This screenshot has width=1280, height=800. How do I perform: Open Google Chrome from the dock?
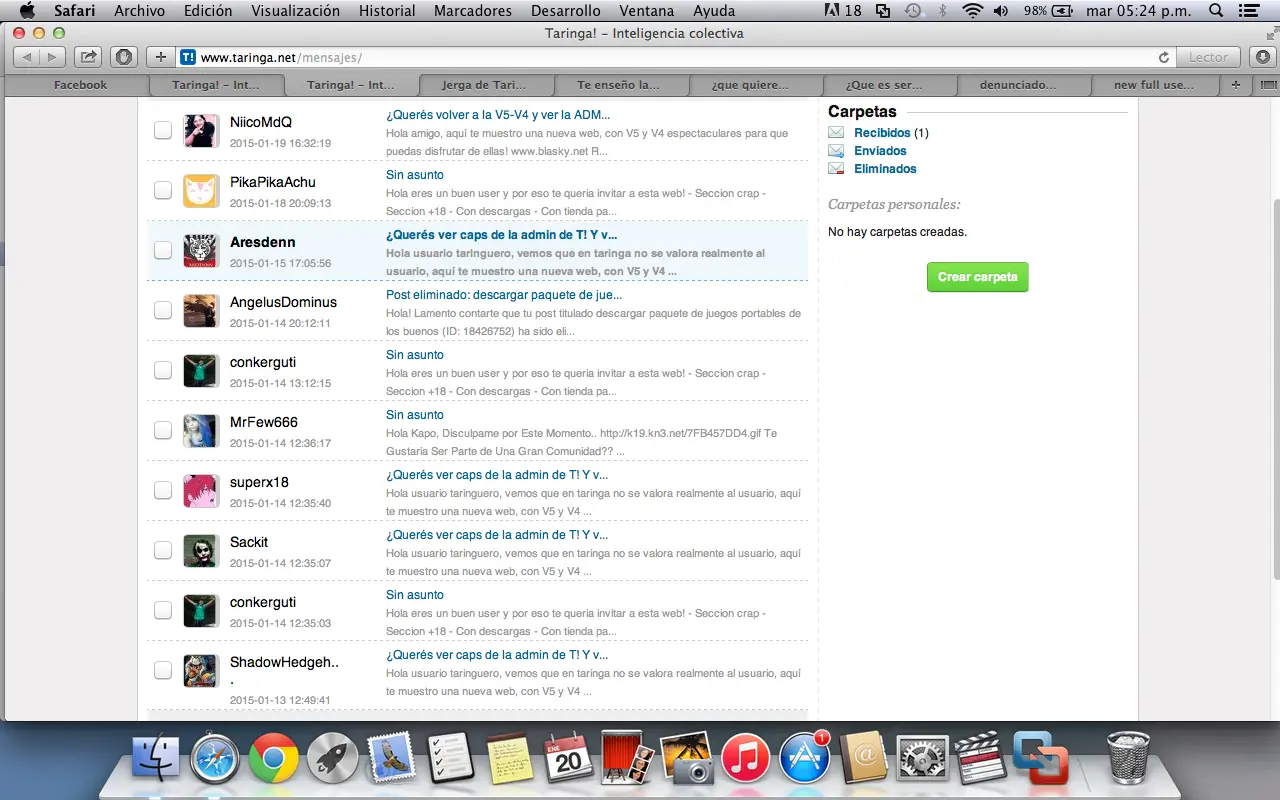point(274,757)
